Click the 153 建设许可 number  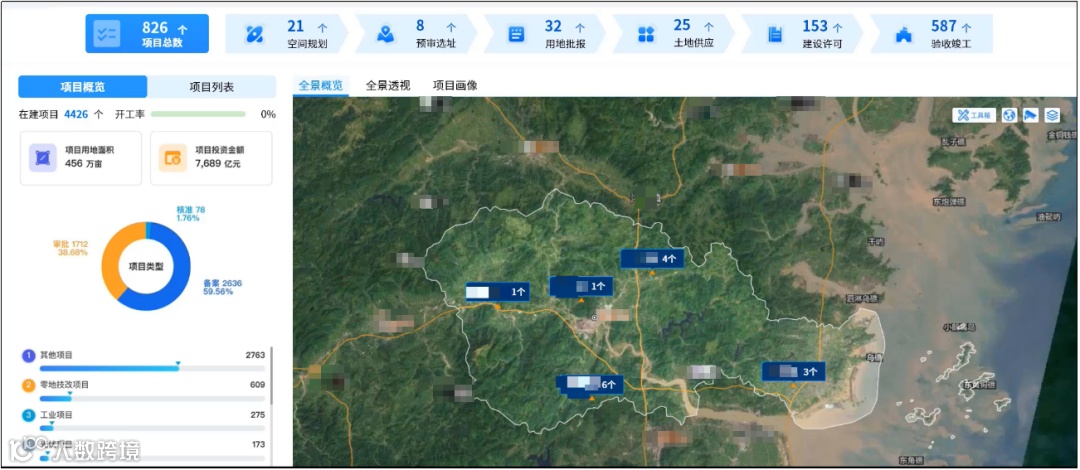point(815,26)
